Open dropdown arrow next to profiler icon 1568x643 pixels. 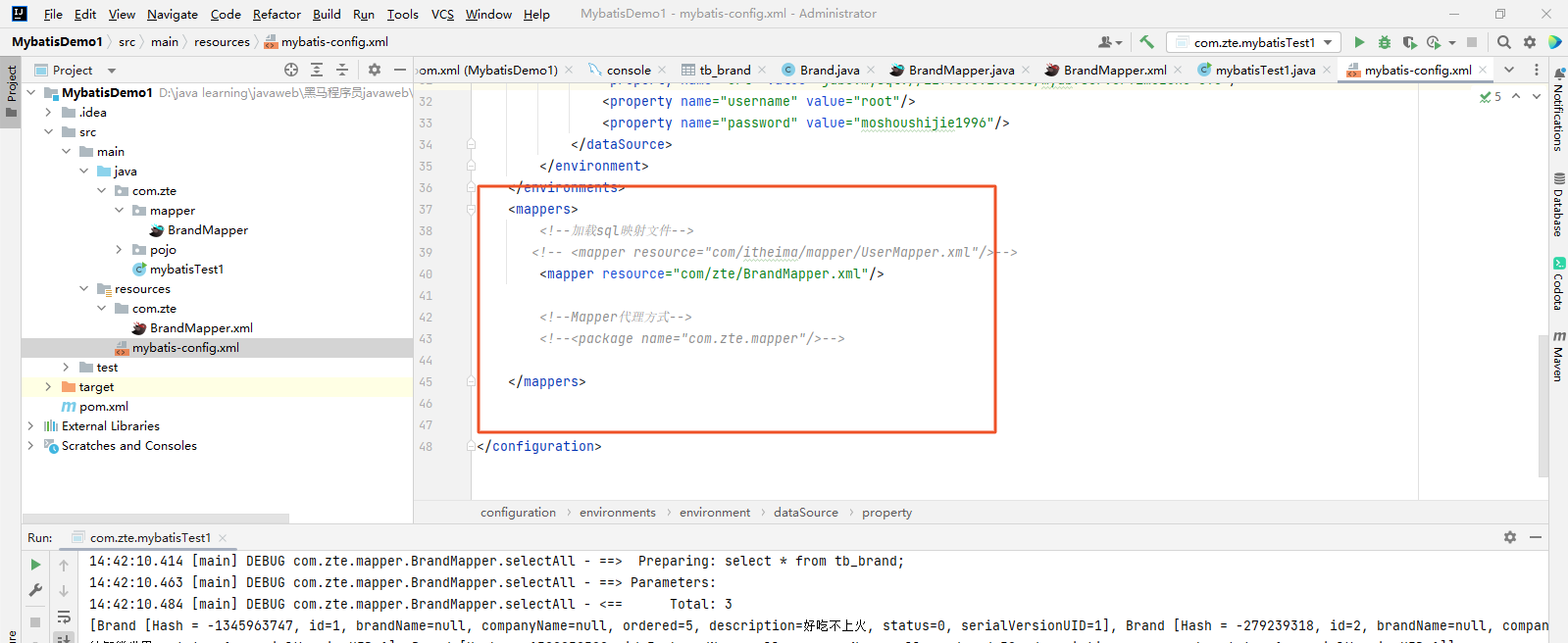click(1452, 42)
